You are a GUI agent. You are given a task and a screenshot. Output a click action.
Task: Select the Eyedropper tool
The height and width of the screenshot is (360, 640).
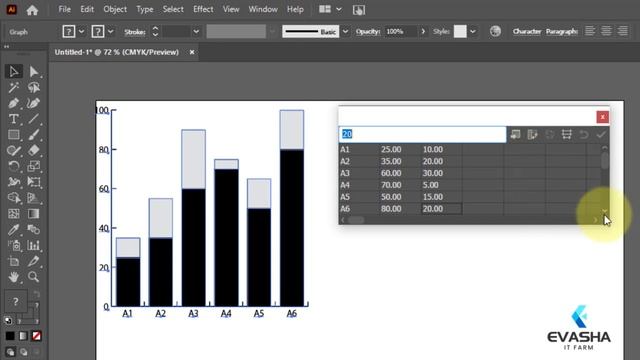13,230
